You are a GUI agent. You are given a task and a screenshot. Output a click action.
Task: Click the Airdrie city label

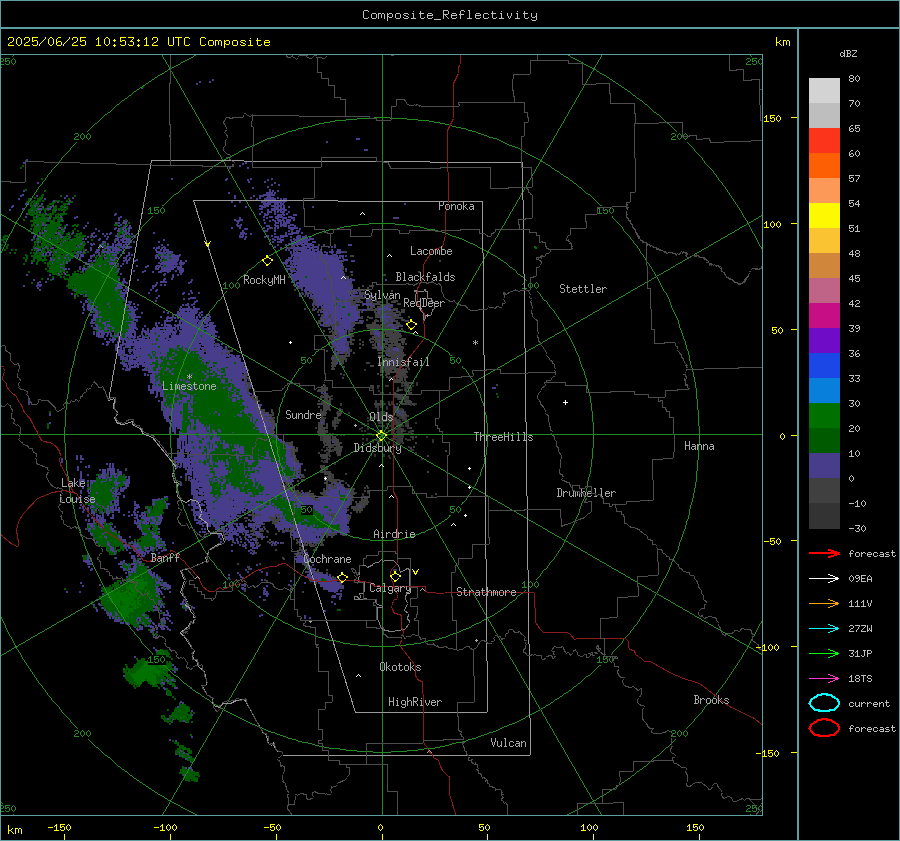(394, 534)
